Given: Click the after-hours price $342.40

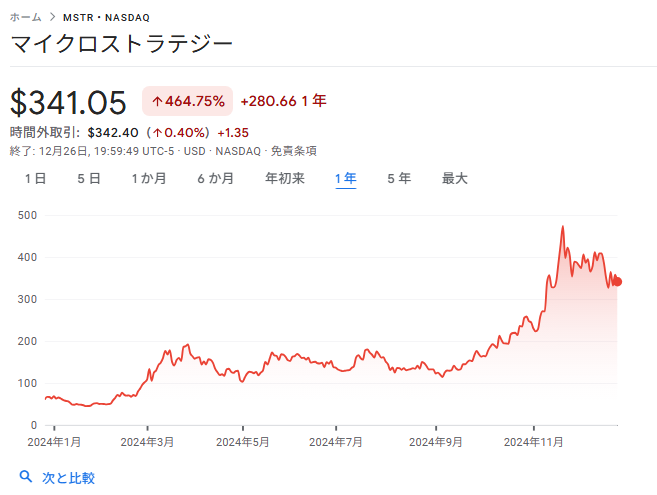Looking at the screenshot, I should pos(112,132).
